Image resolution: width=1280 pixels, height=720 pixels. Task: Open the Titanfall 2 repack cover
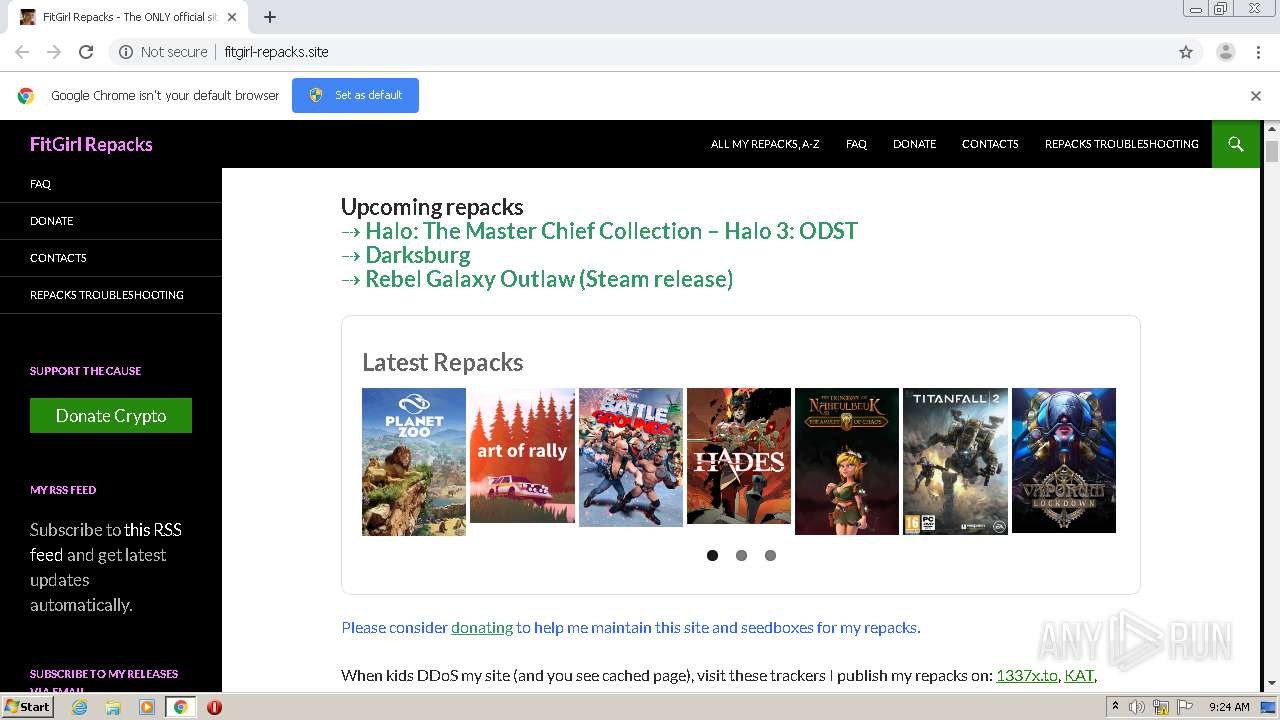tap(955, 462)
